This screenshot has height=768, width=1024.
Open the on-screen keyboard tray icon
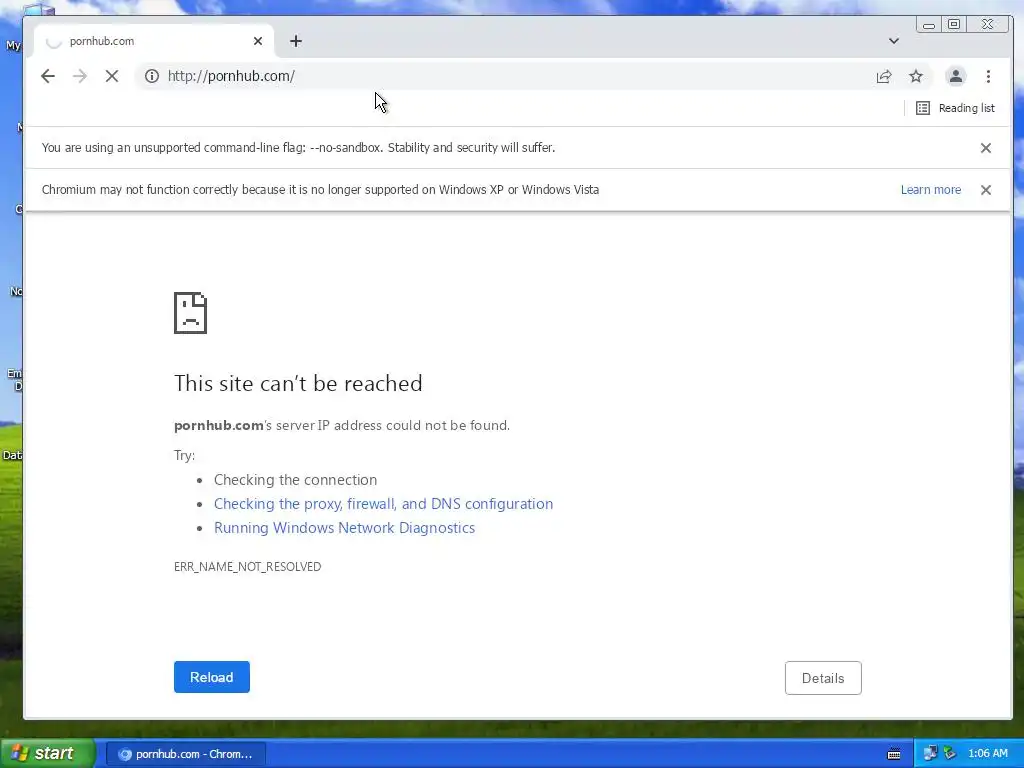(x=894, y=754)
